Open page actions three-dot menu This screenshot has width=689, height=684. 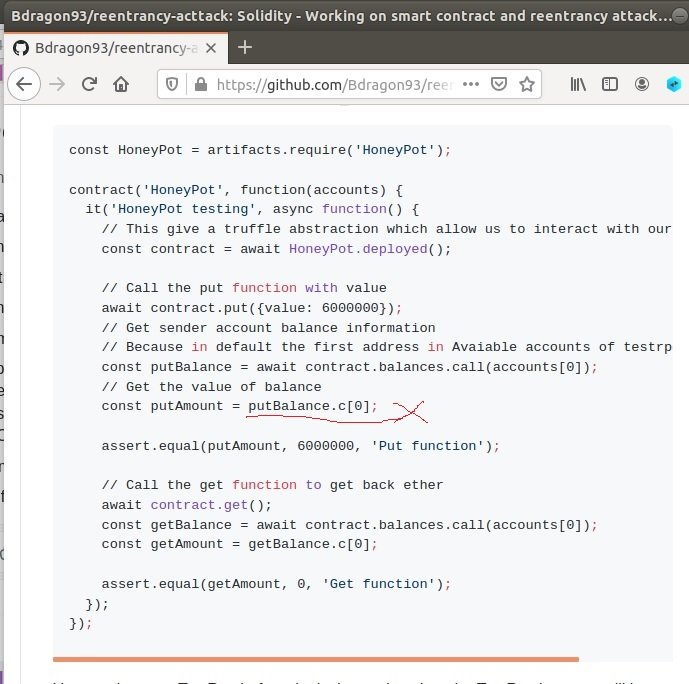[472, 85]
